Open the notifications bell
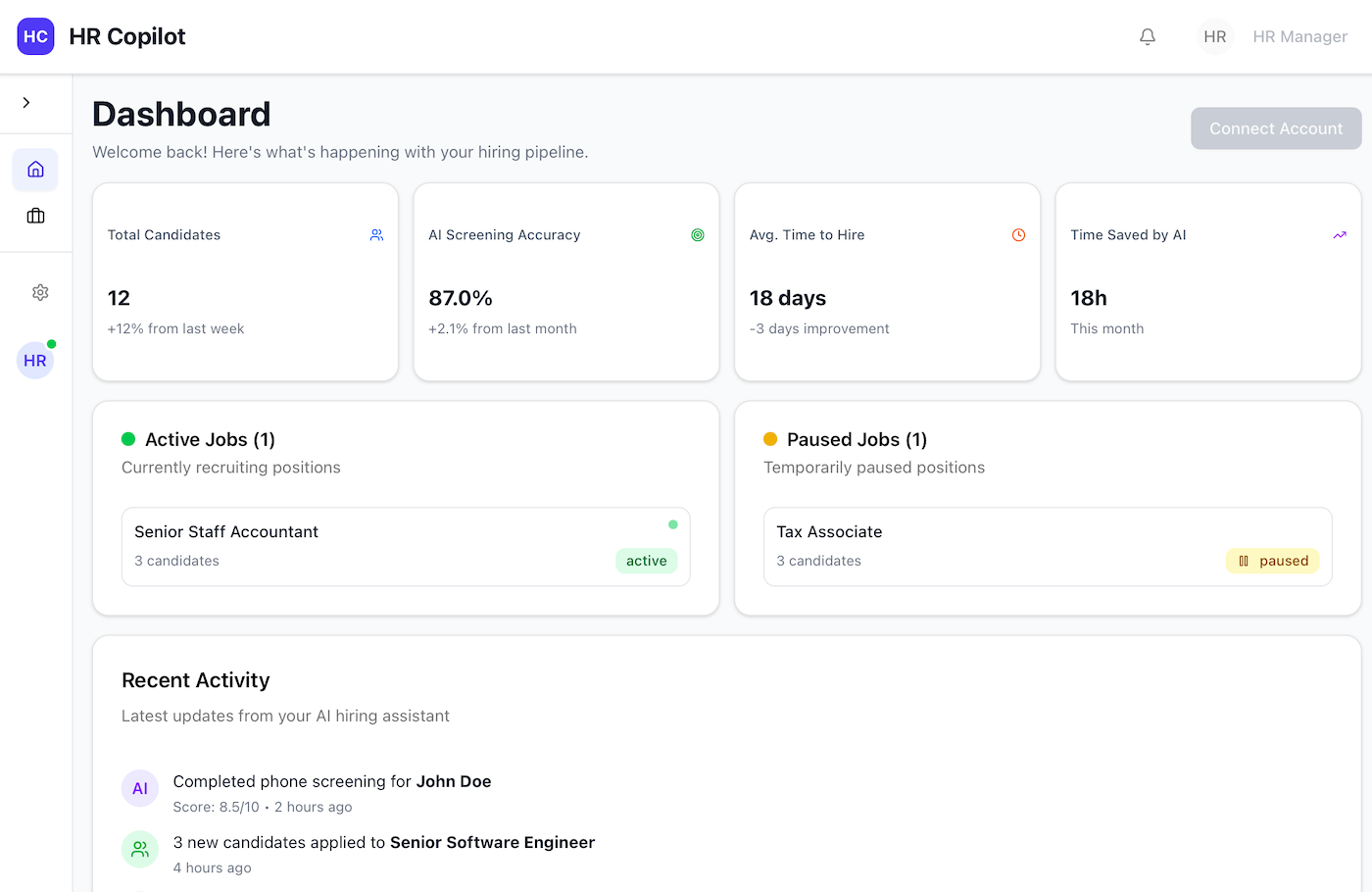 coord(1148,36)
